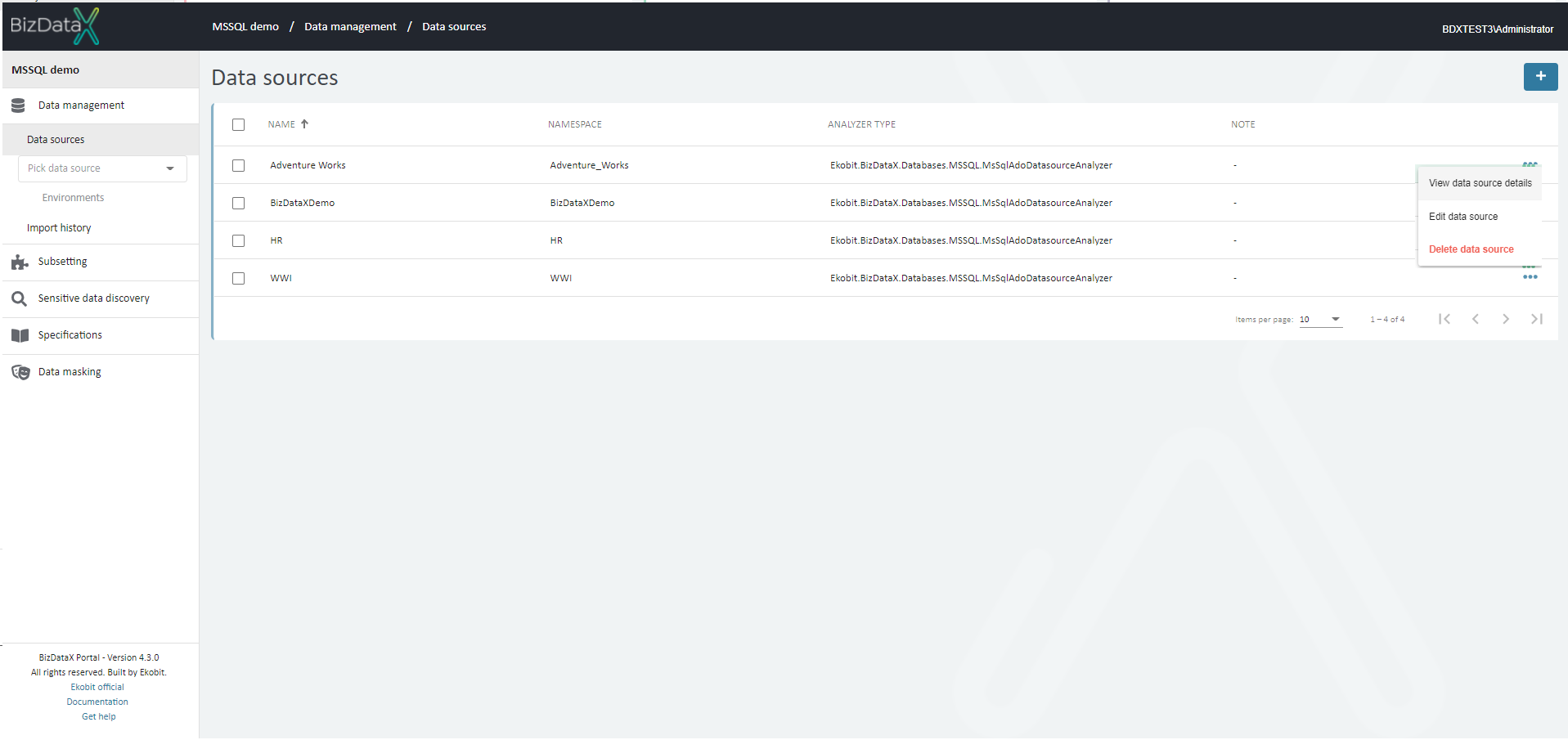Click the Data management database icon
Viewport: 1568px width, 740px height.
tap(18, 105)
